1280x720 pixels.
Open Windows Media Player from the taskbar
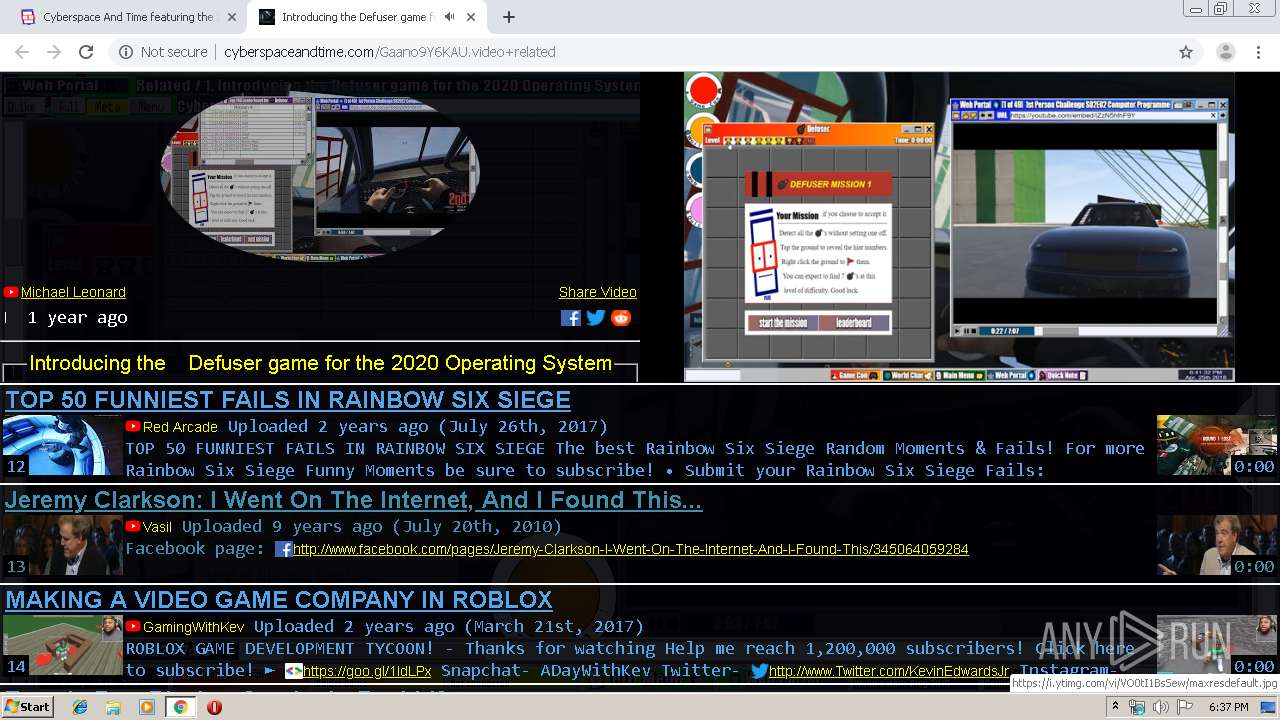pyautogui.click(x=147, y=707)
